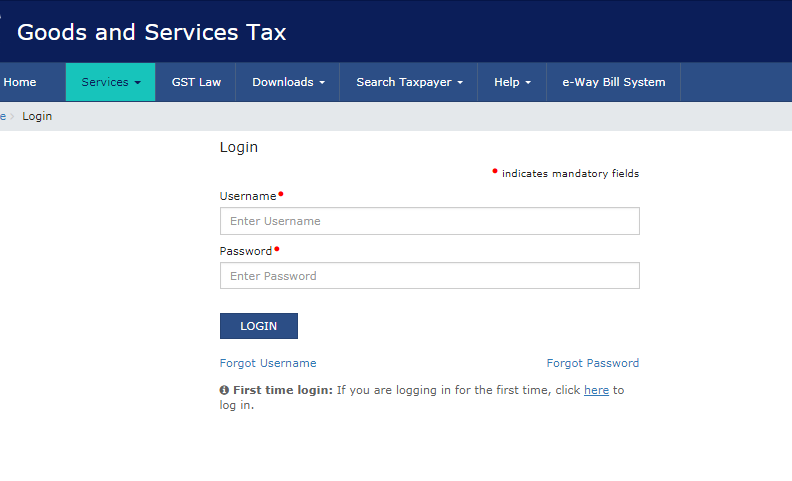This screenshot has width=792, height=481.
Task: Go to the Home menu item
Action: point(20,82)
